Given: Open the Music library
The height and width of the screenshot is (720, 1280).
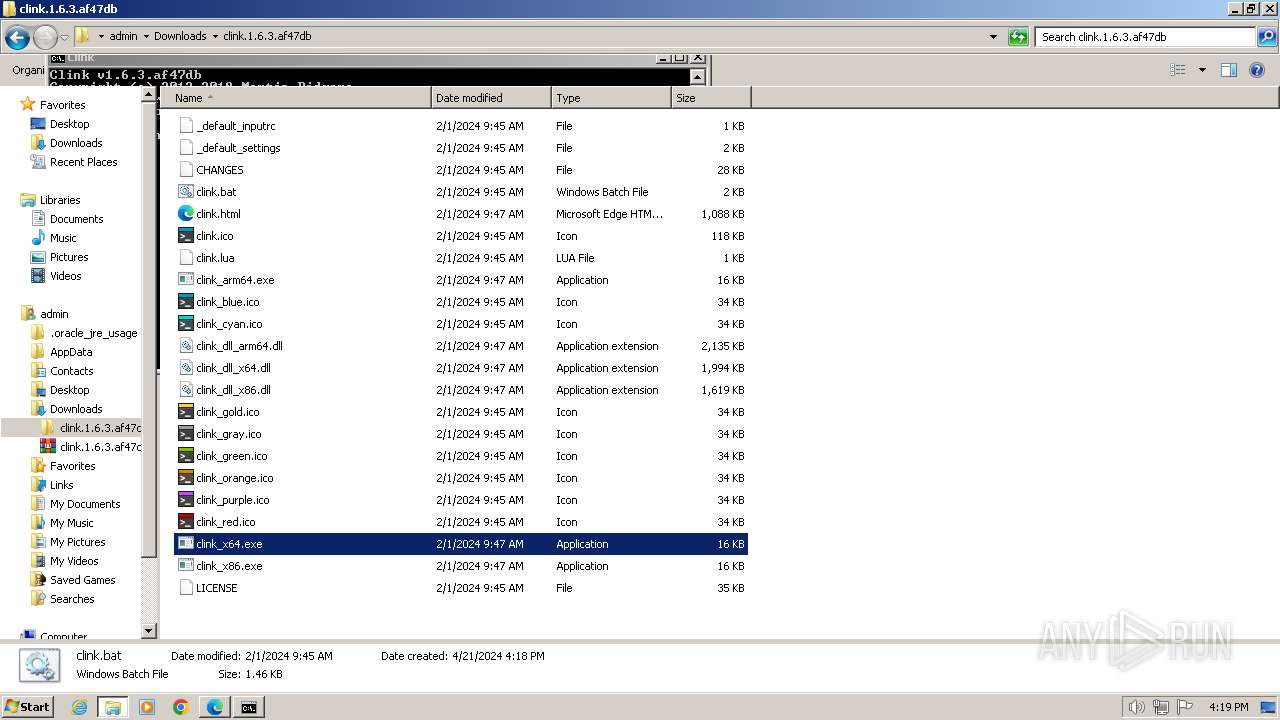Looking at the screenshot, I should pos(63,238).
